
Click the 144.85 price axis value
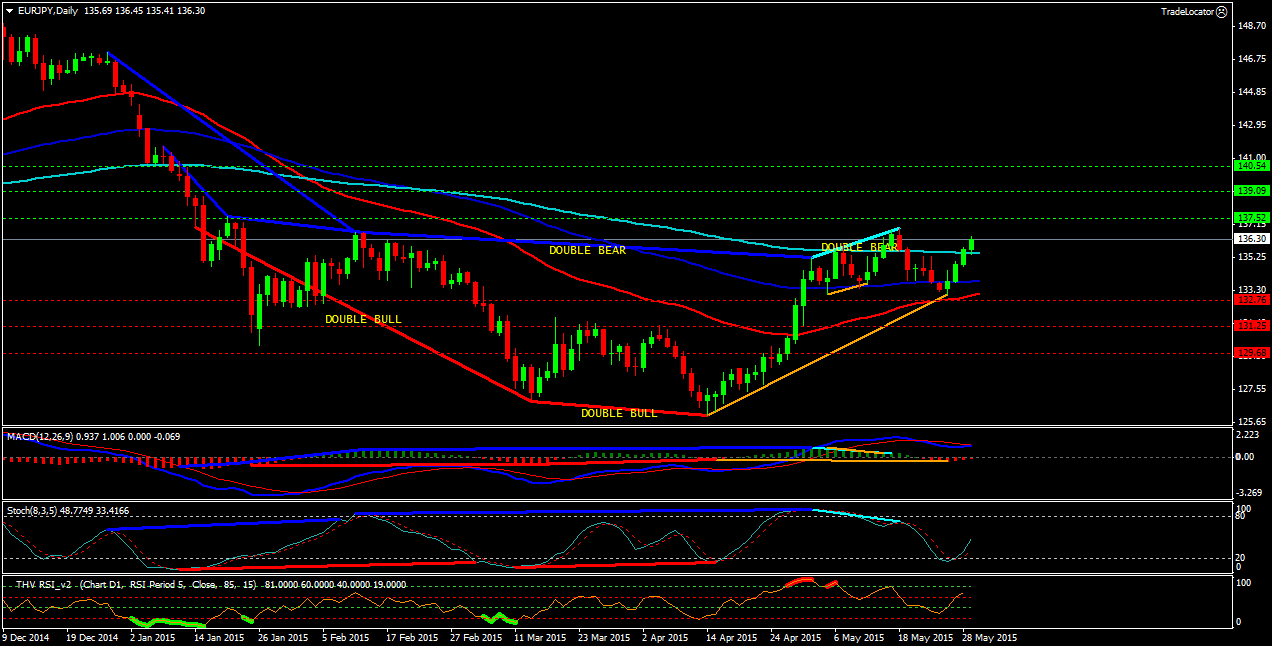pos(1252,92)
